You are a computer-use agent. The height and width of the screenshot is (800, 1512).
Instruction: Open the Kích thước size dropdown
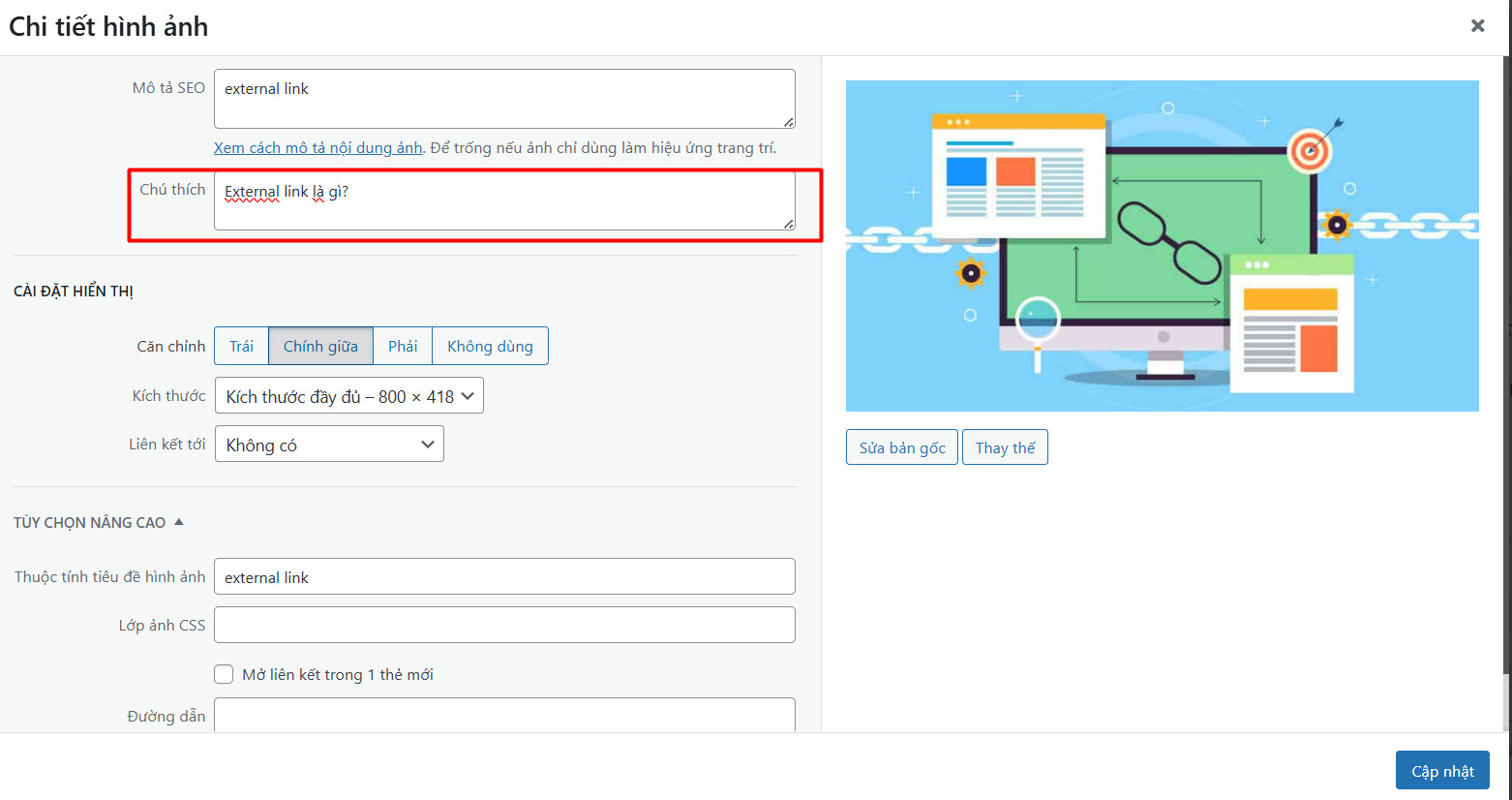(349, 395)
